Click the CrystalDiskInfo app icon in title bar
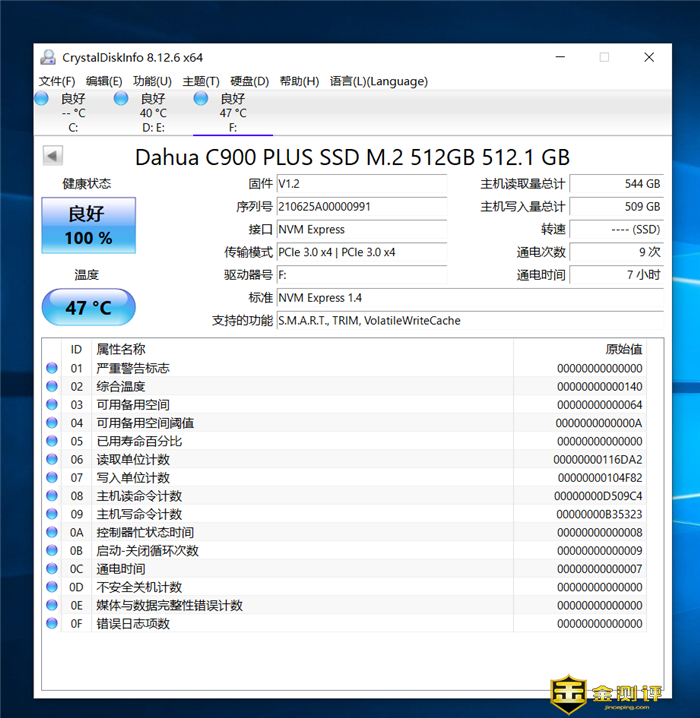This screenshot has height=718, width=700. [x=48, y=57]
